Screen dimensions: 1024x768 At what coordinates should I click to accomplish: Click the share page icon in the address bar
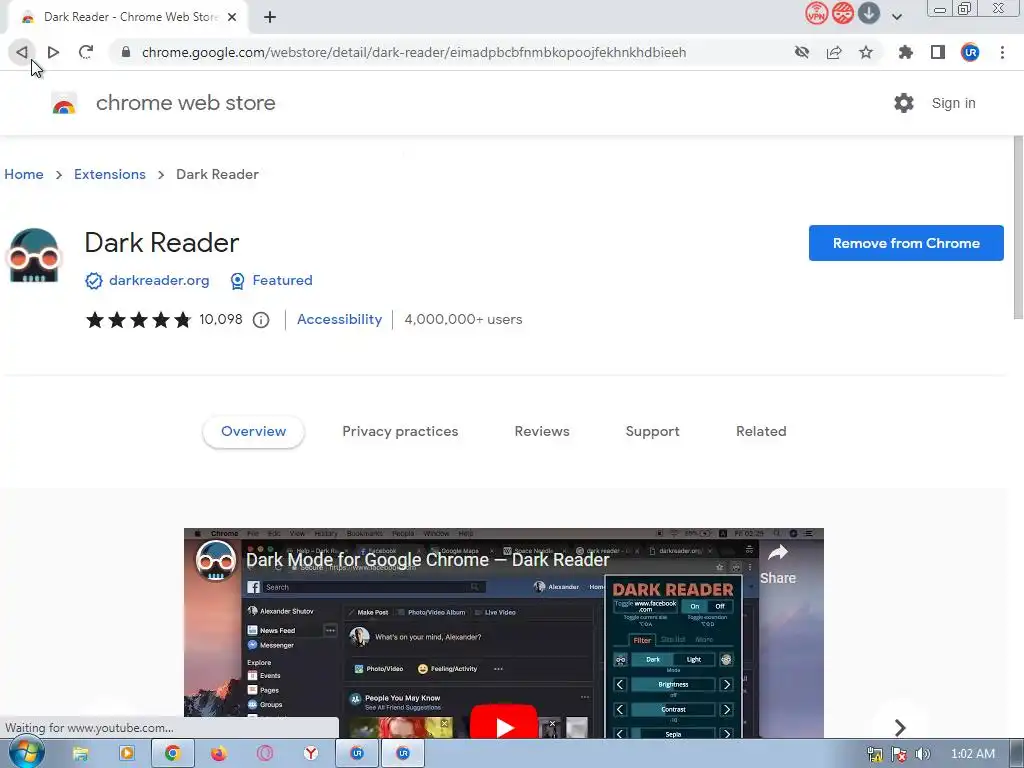(834, 52)
